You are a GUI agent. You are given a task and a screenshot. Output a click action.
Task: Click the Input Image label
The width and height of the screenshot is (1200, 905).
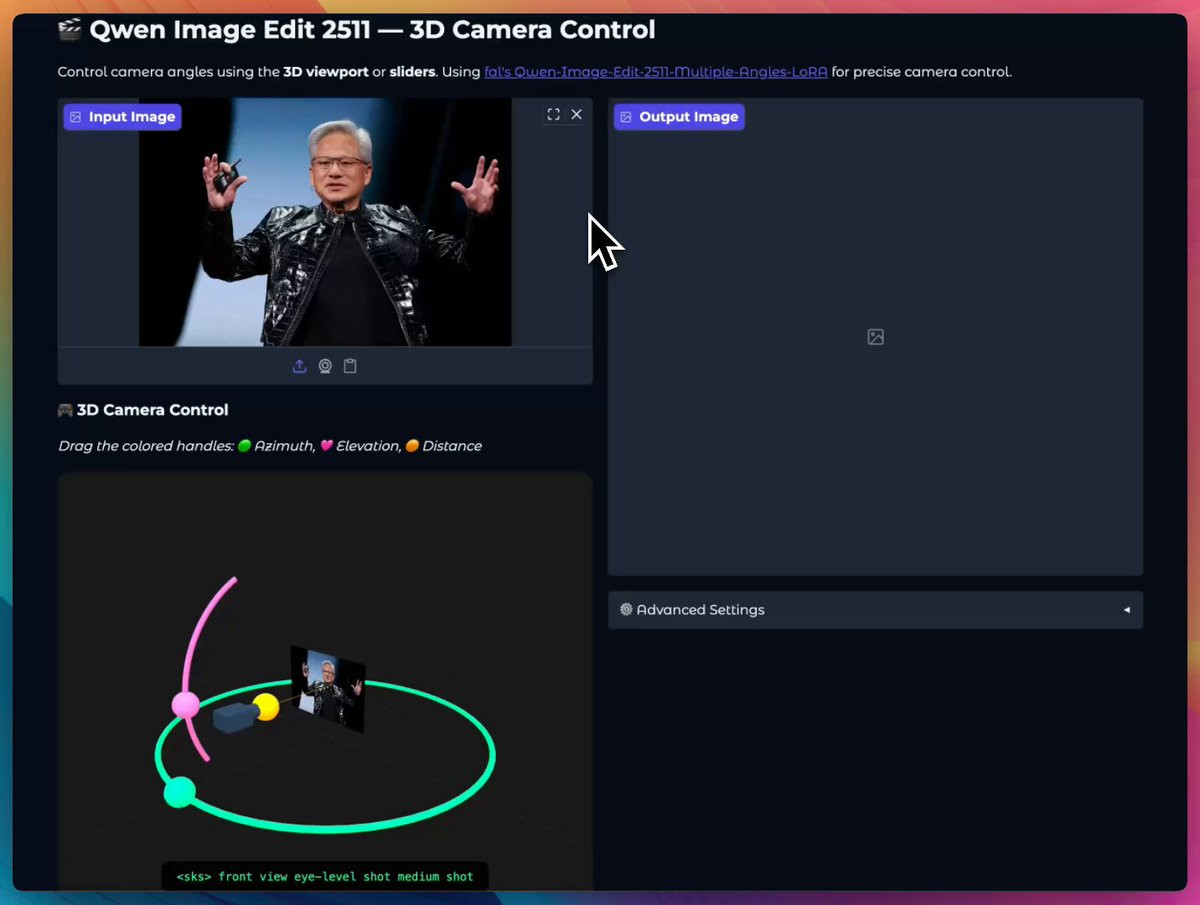click(122, 117)
